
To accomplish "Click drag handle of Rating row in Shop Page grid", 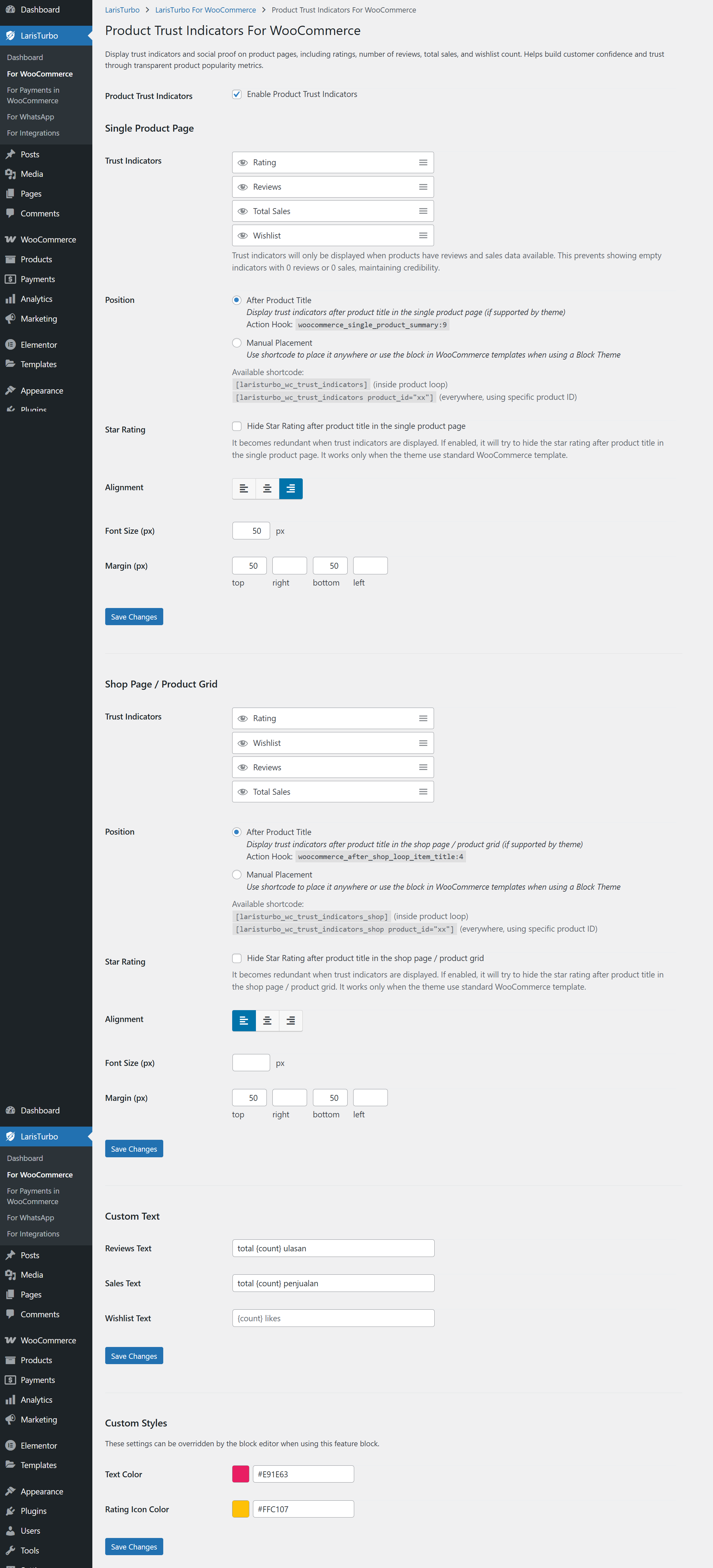I will (423, 718).
